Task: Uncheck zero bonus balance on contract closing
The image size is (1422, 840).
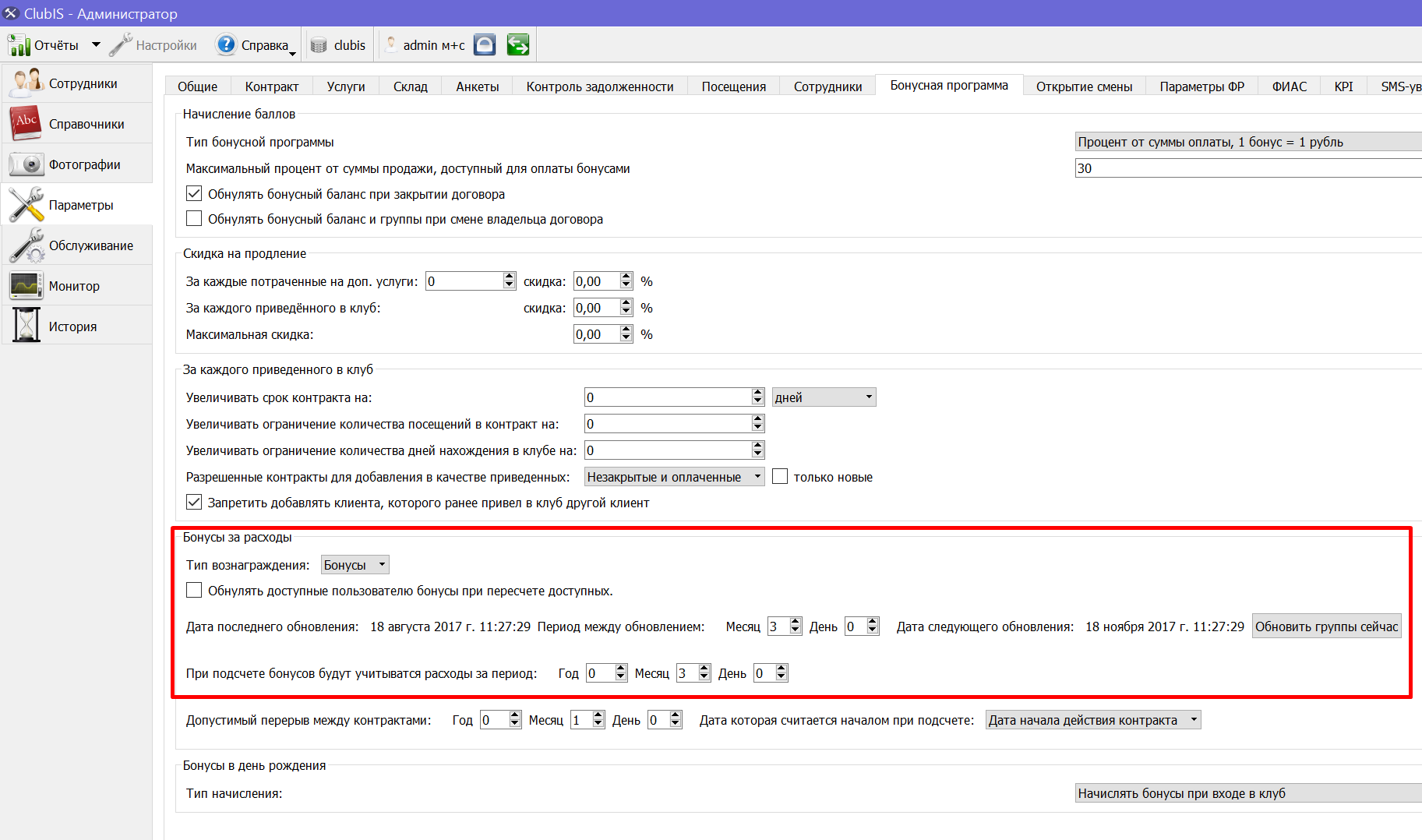Action: (x=194, y=193)
